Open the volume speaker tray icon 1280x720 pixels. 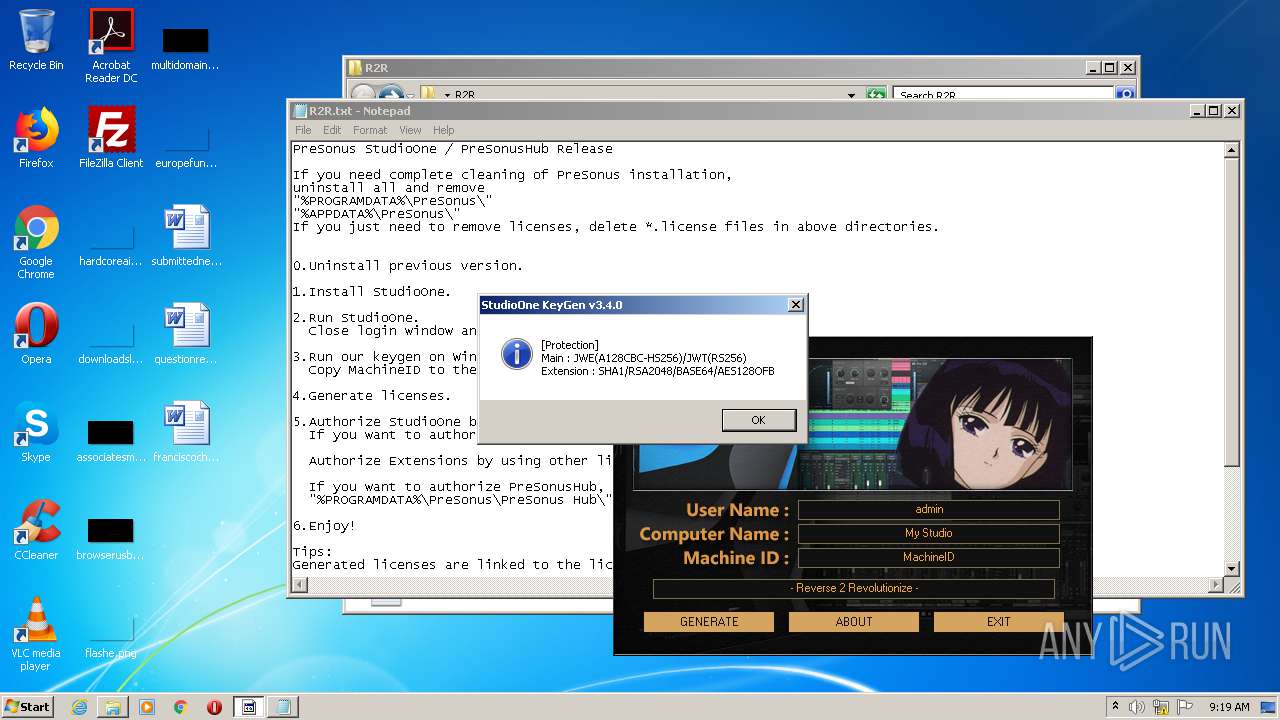point(1139,707)
